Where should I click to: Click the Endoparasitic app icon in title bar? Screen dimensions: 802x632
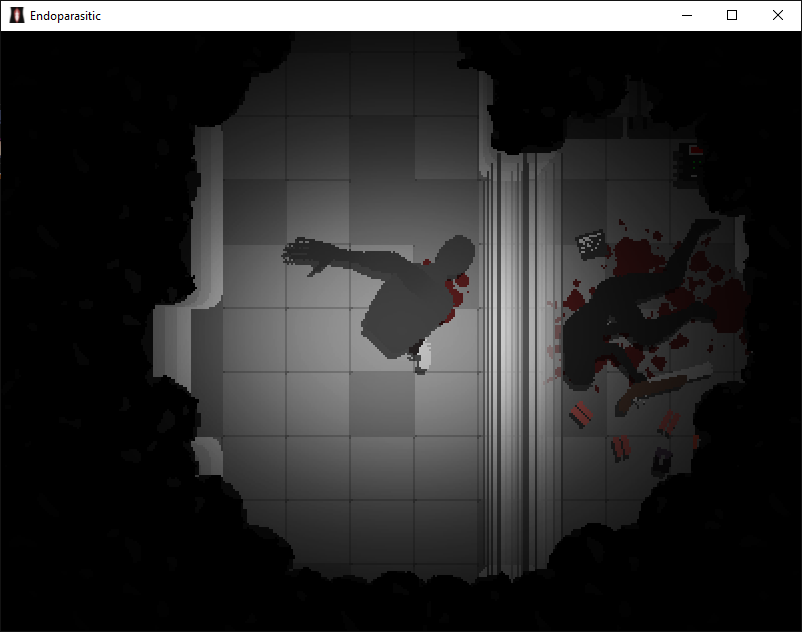17,15
